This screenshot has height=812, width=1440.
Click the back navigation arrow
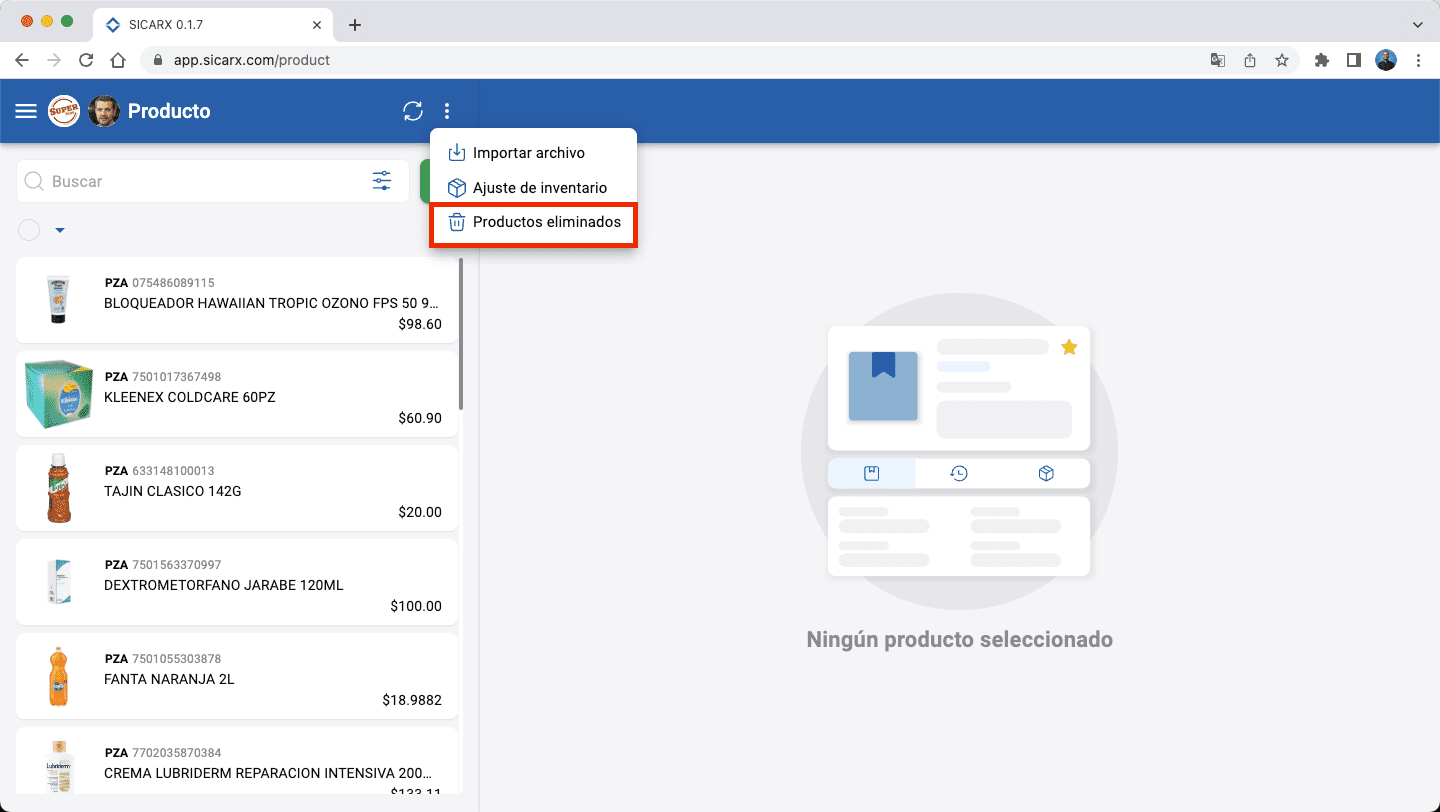coord(22,60)
